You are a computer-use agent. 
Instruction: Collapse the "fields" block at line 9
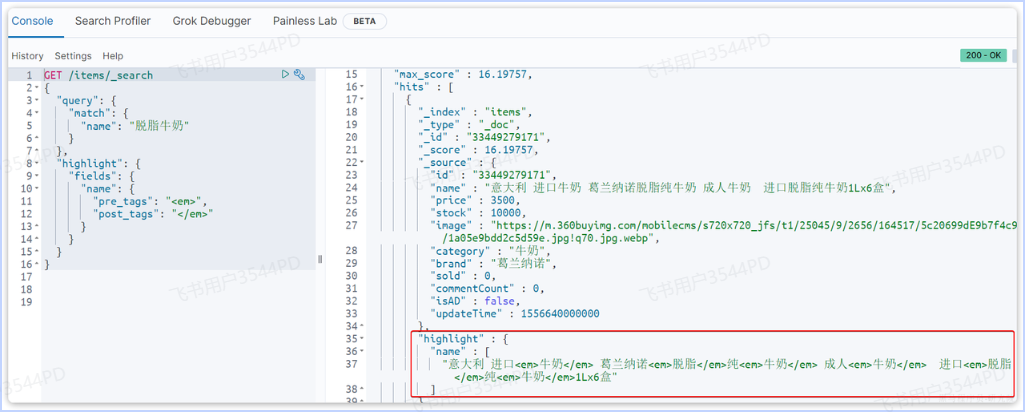[36, 176]
